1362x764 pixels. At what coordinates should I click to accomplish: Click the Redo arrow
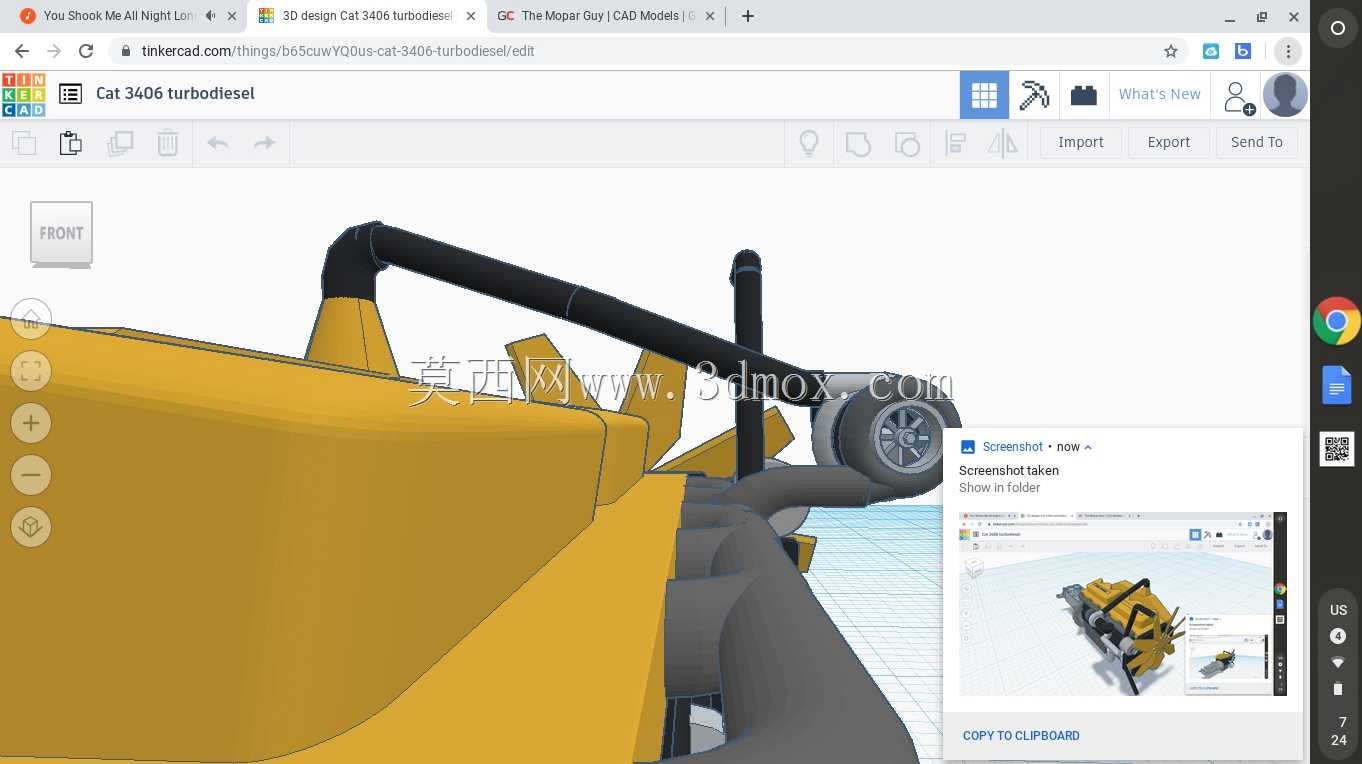(x=264, y=143)
